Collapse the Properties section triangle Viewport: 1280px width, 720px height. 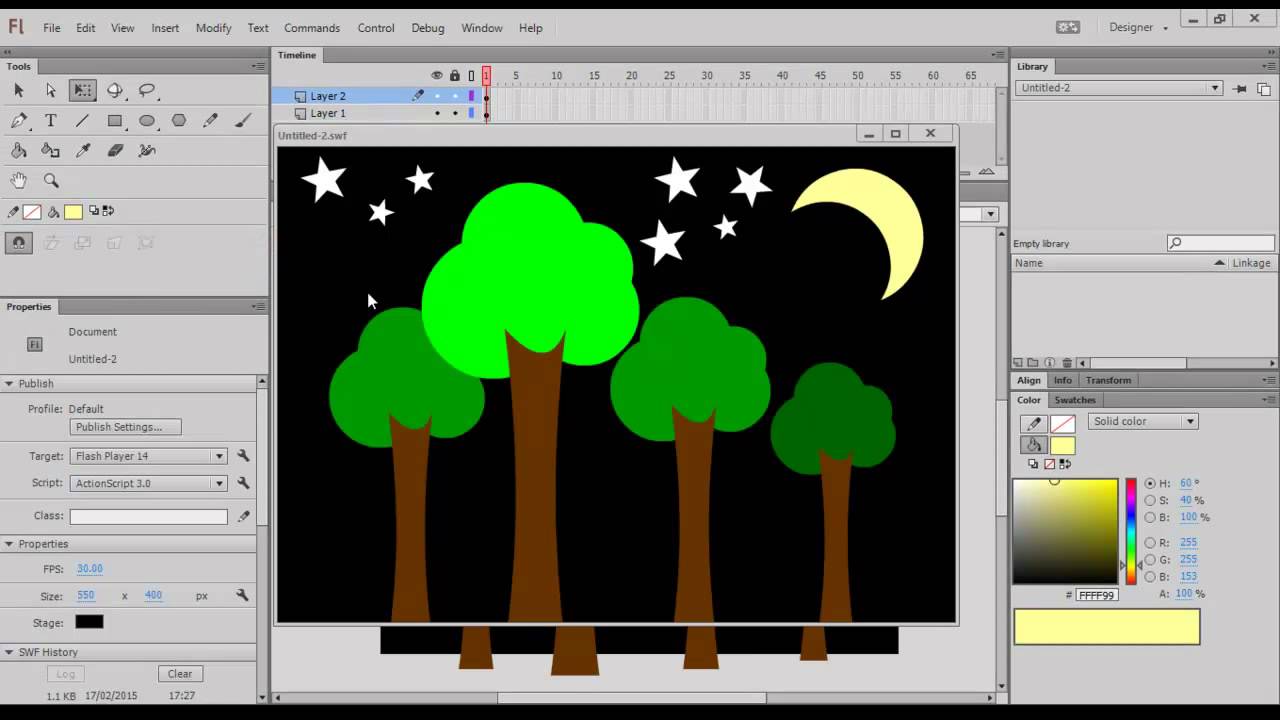(x=9, y=544)
